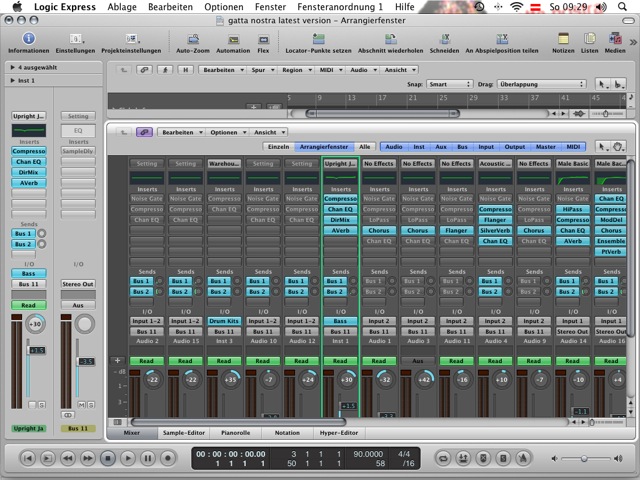Open the Informationen inspector icon

pos(29,39)
